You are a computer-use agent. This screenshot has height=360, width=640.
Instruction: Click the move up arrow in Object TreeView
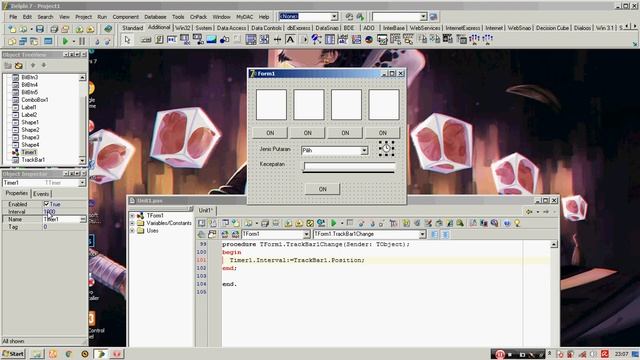pyautogui.click(x=33, y=65)
